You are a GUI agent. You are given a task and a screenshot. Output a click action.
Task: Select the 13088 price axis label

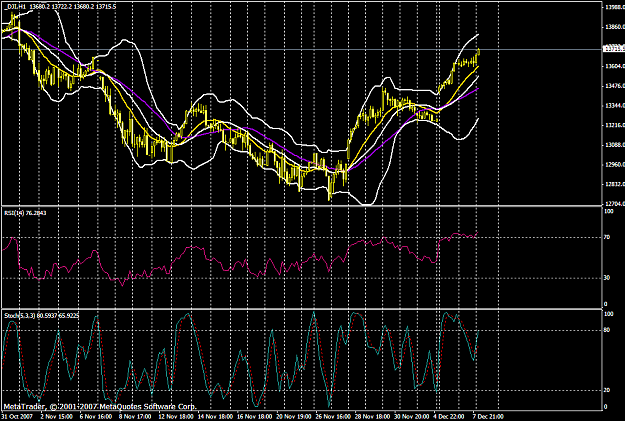(x=615, y=145)
